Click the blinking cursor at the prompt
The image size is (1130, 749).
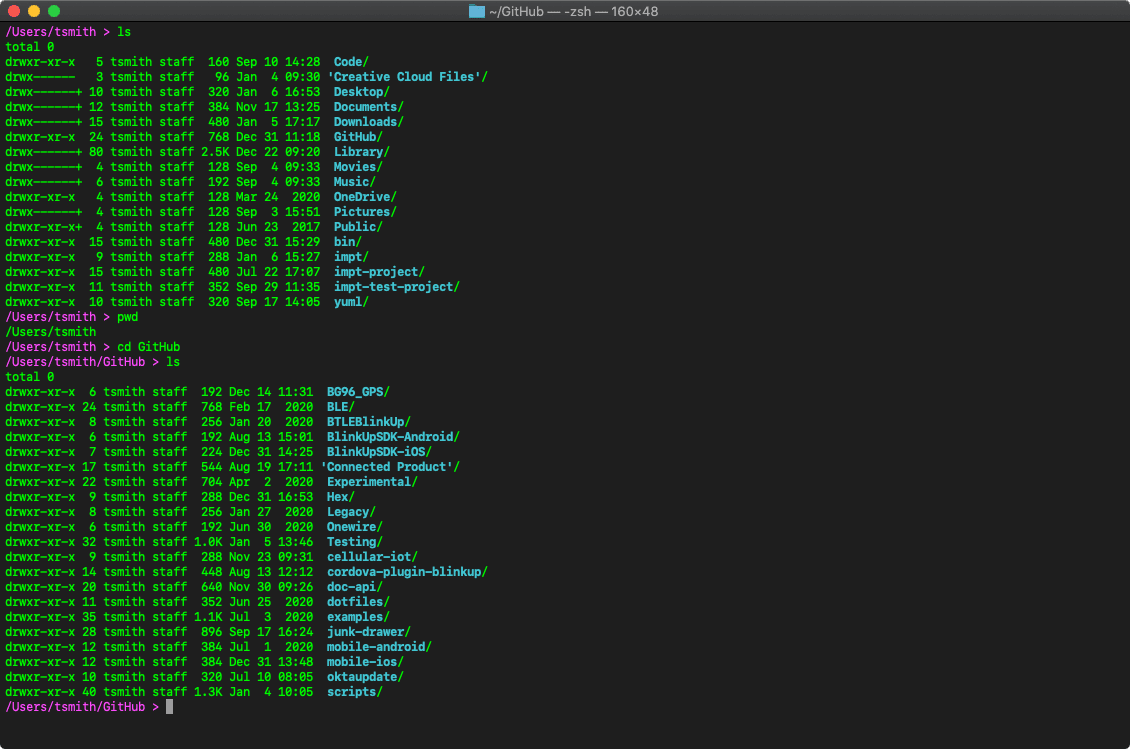(168, 706)
